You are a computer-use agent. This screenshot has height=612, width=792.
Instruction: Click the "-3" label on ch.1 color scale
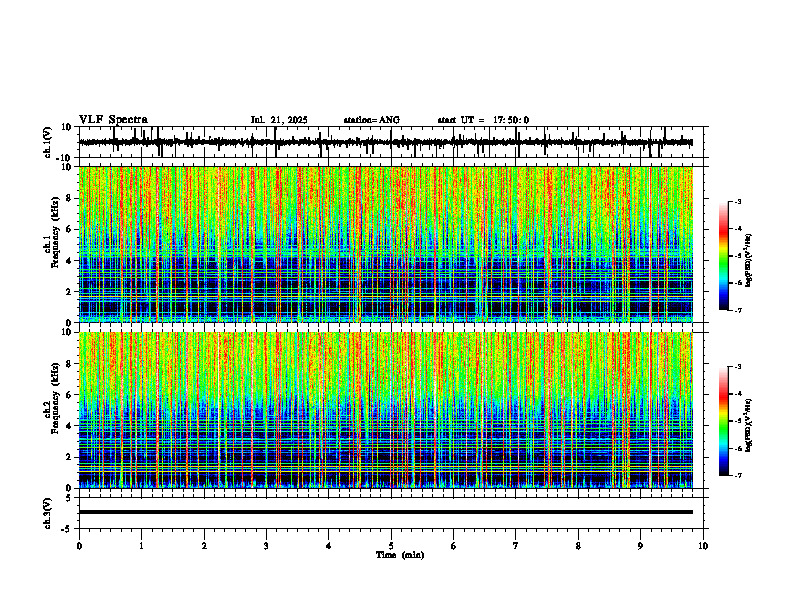737,202
